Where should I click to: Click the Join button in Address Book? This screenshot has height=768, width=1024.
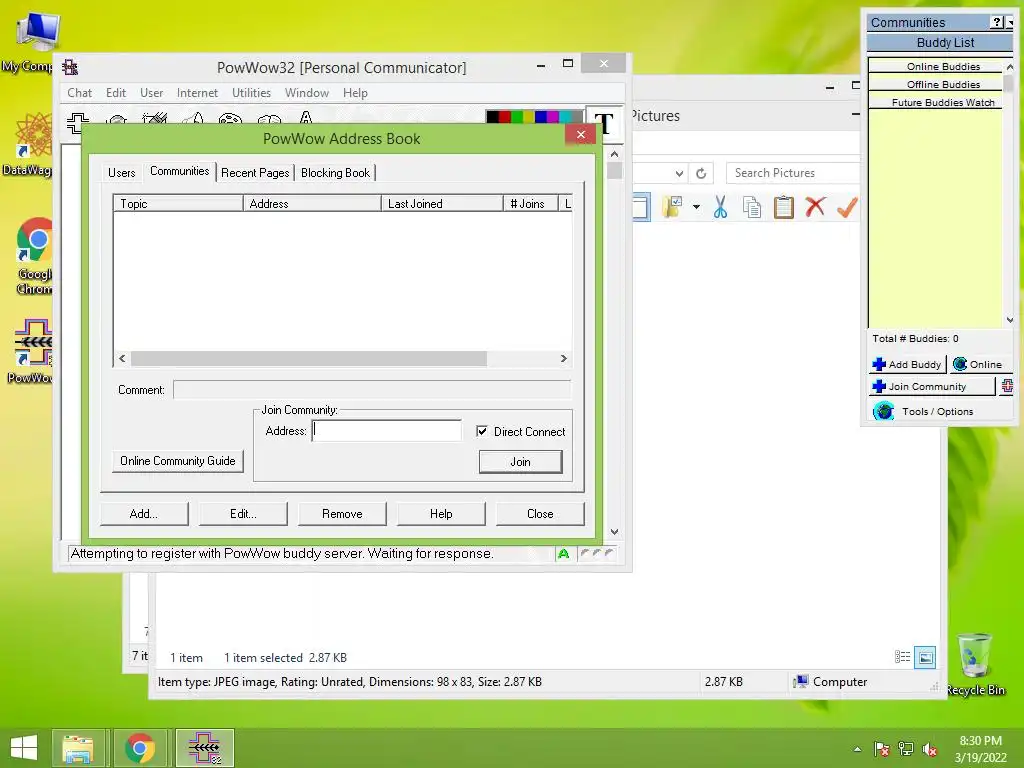[520, 462]
